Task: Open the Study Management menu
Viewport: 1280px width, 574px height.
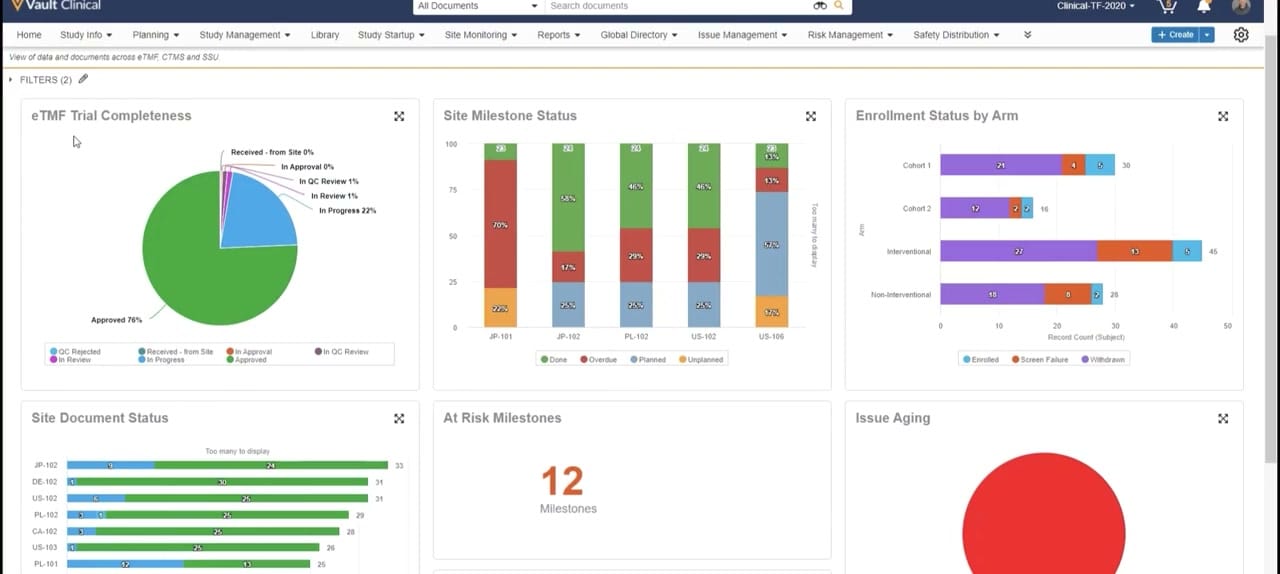Action: click(x=245, y=35)
